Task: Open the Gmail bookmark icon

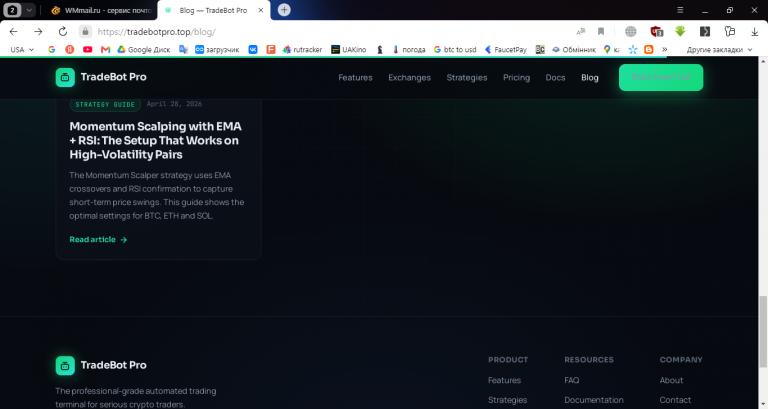Action: click(105, 49)
